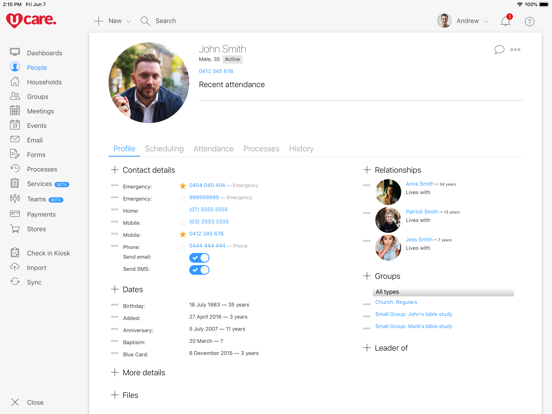Open Email envelope icon

point(15,139)
